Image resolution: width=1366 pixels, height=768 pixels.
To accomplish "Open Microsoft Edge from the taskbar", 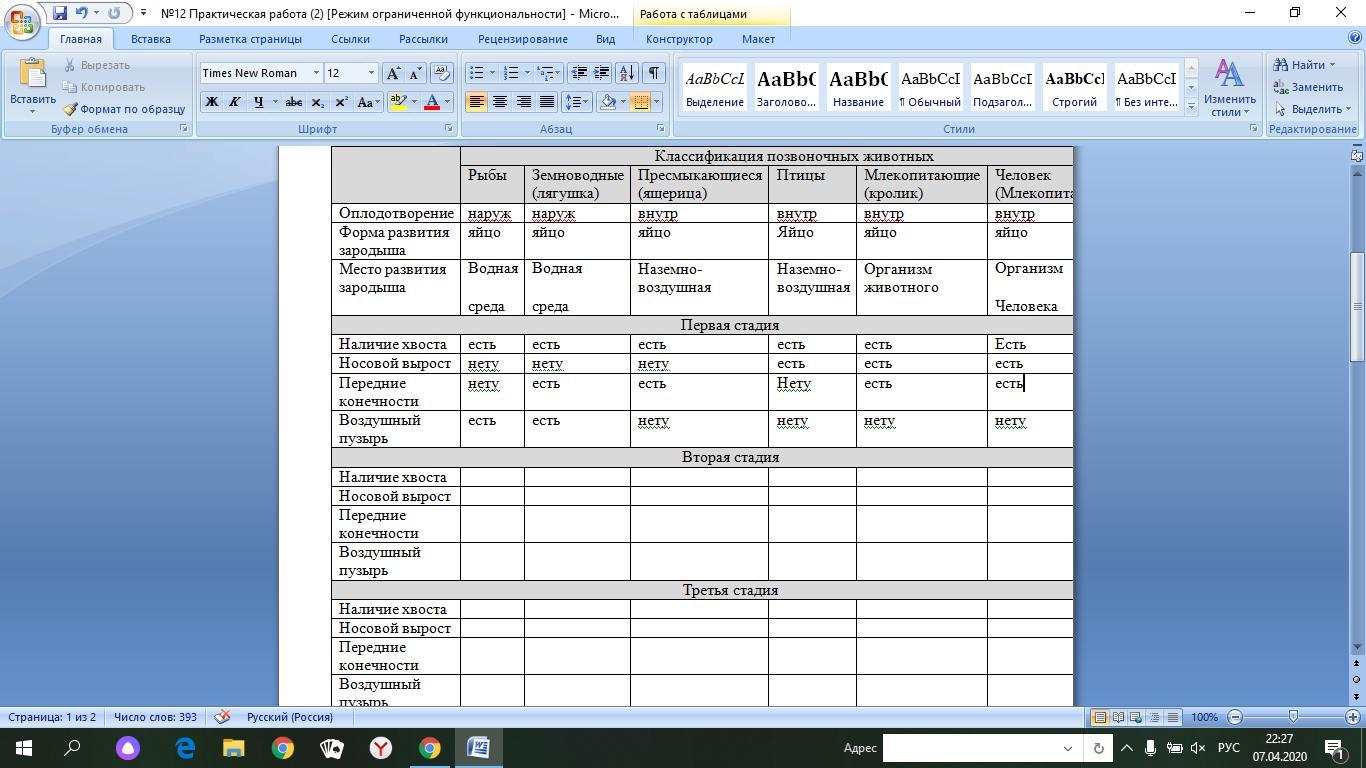I will [x=185, y=748].
